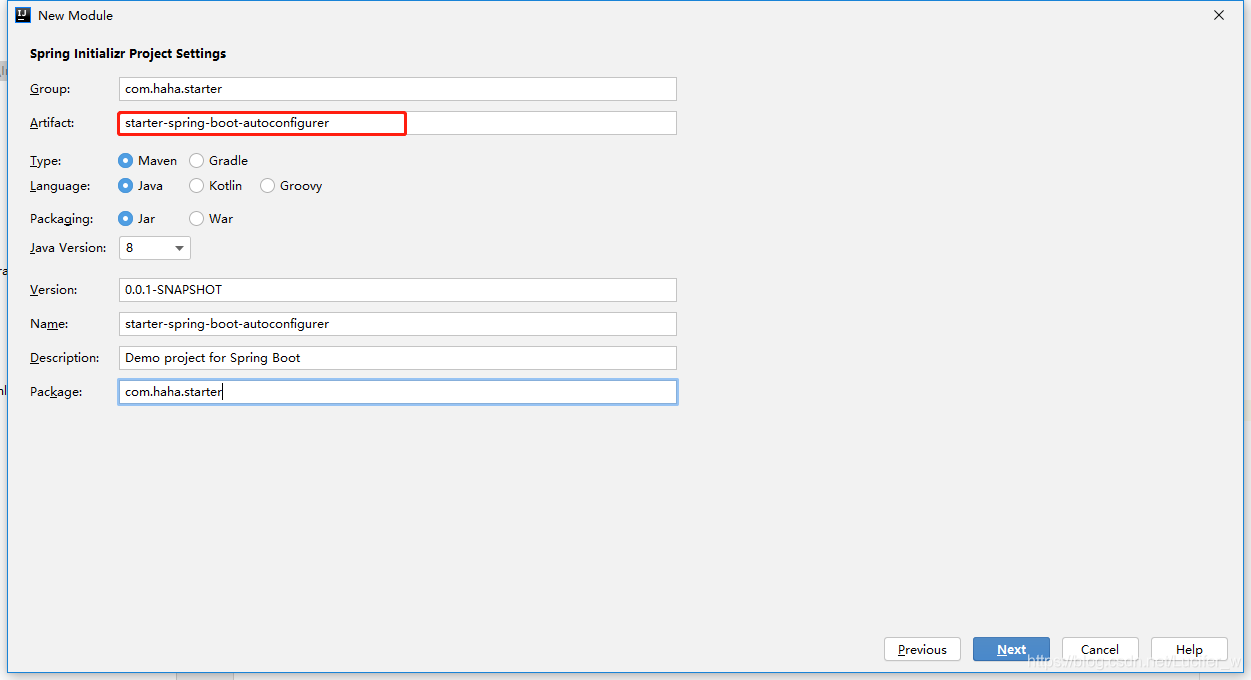Click the Group label
The width and height of the screenshot is (1251, 680).
pos(50,89)
